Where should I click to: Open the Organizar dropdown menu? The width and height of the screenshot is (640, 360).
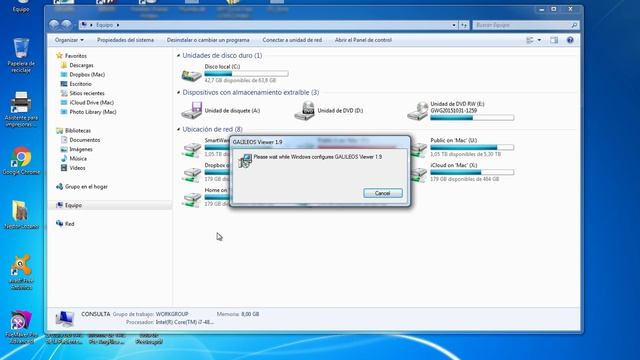(x=69, y=40)
